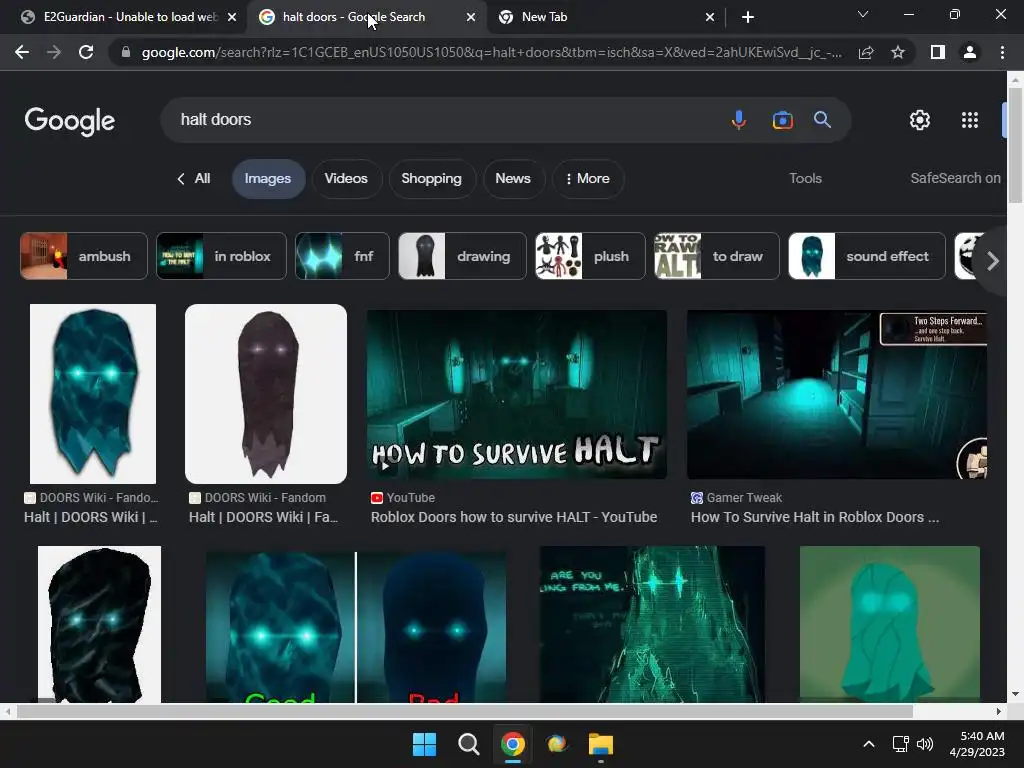Image resolution: width=1024 pixels, height=768 pixels.
Task: Open the Good versus Bad Halt image
Action: tap(356, 627)
